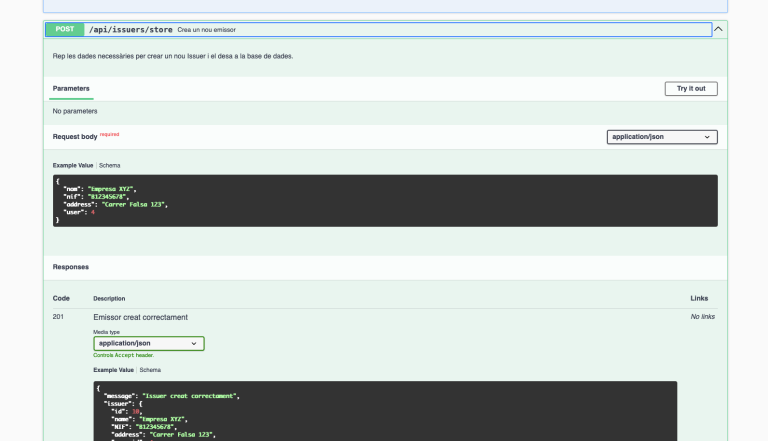Click the 'Links' column header
This screenshot has width=768, height=441.
point(699,298)
